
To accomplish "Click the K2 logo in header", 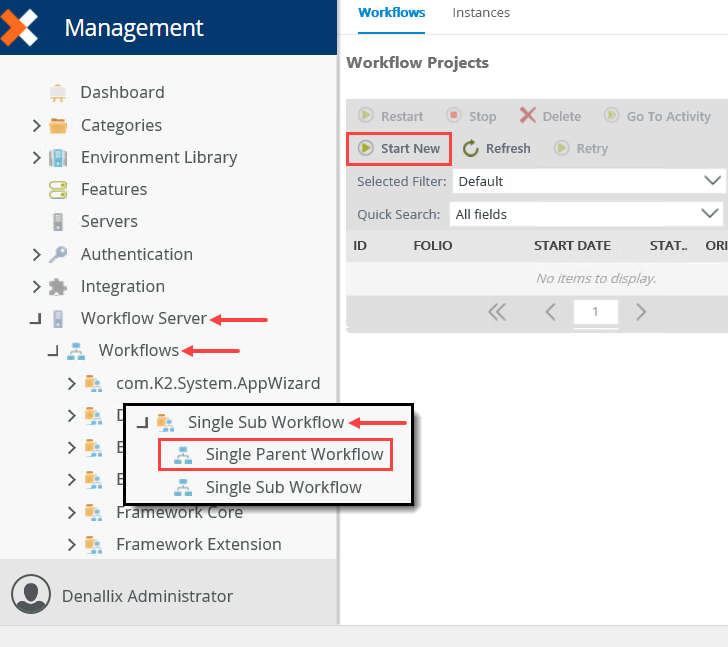I will point(19,26).
